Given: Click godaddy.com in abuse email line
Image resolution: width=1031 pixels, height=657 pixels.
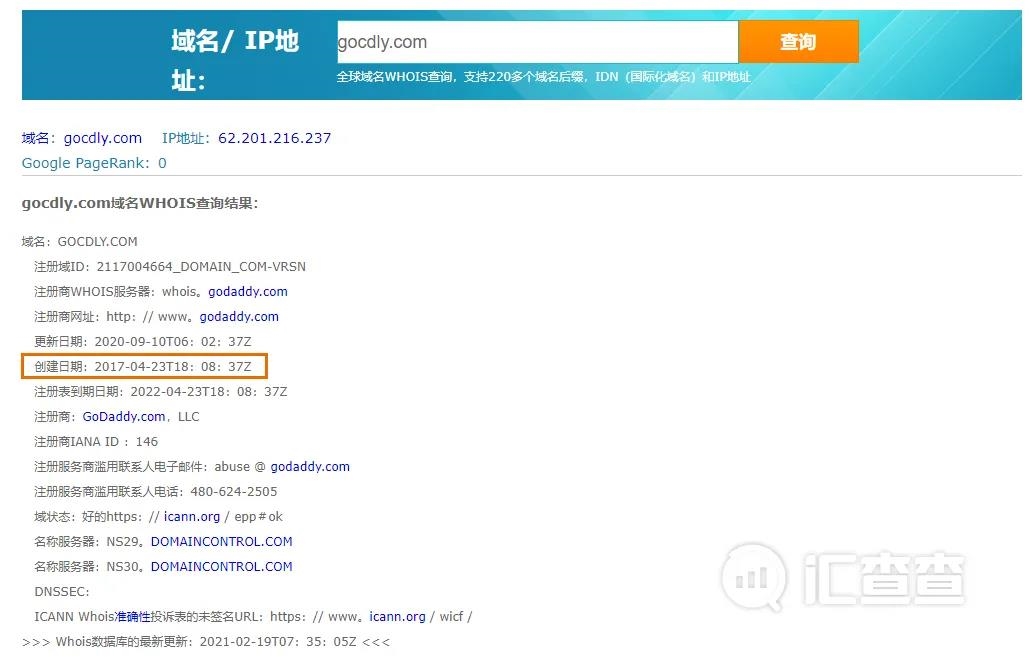Looking at the screenshot, I should click(310, 466).
